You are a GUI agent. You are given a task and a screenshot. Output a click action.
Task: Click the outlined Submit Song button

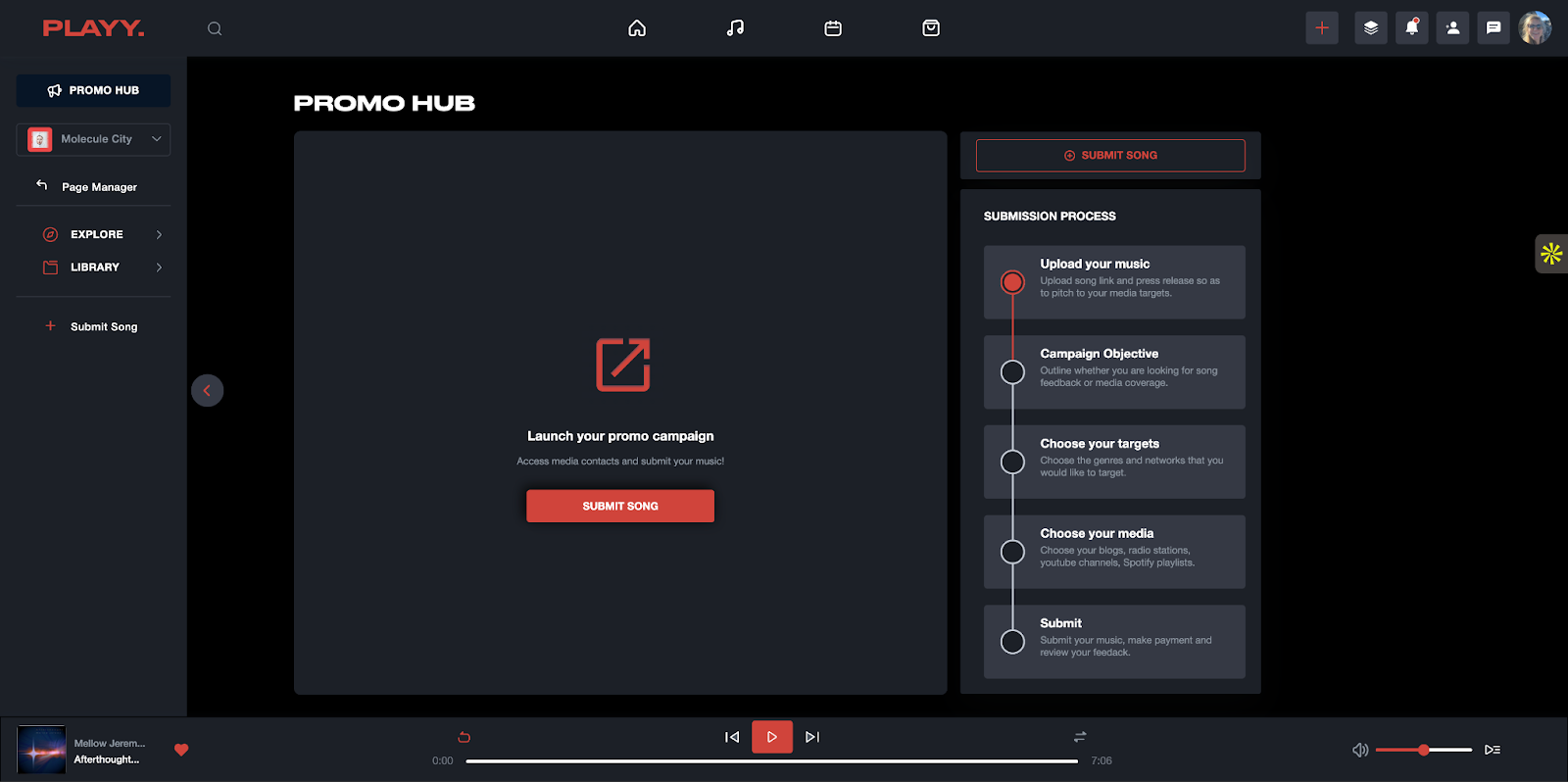click(1110, 155)
